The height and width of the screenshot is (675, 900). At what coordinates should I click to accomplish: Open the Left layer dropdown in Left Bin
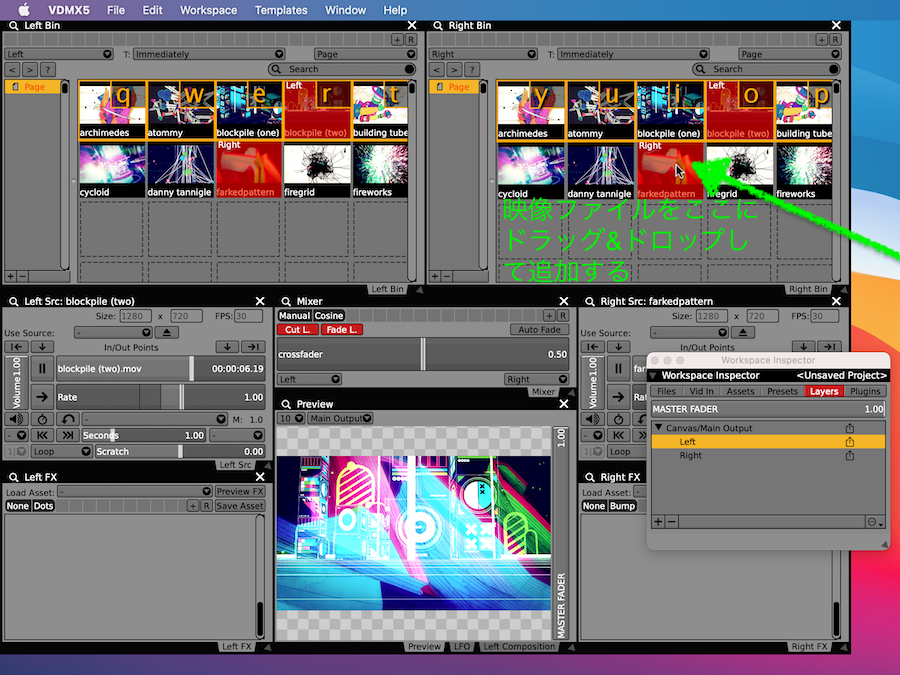coord(59,54)
